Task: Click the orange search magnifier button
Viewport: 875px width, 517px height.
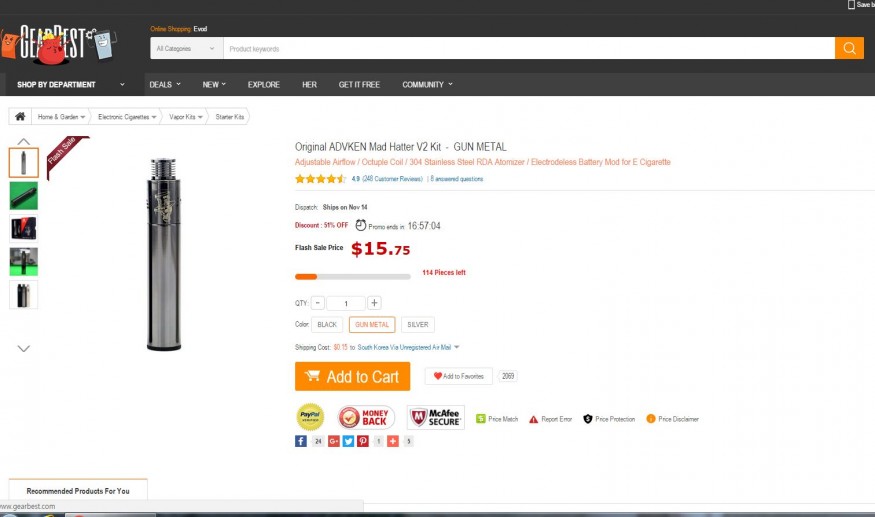Action: 849,48
